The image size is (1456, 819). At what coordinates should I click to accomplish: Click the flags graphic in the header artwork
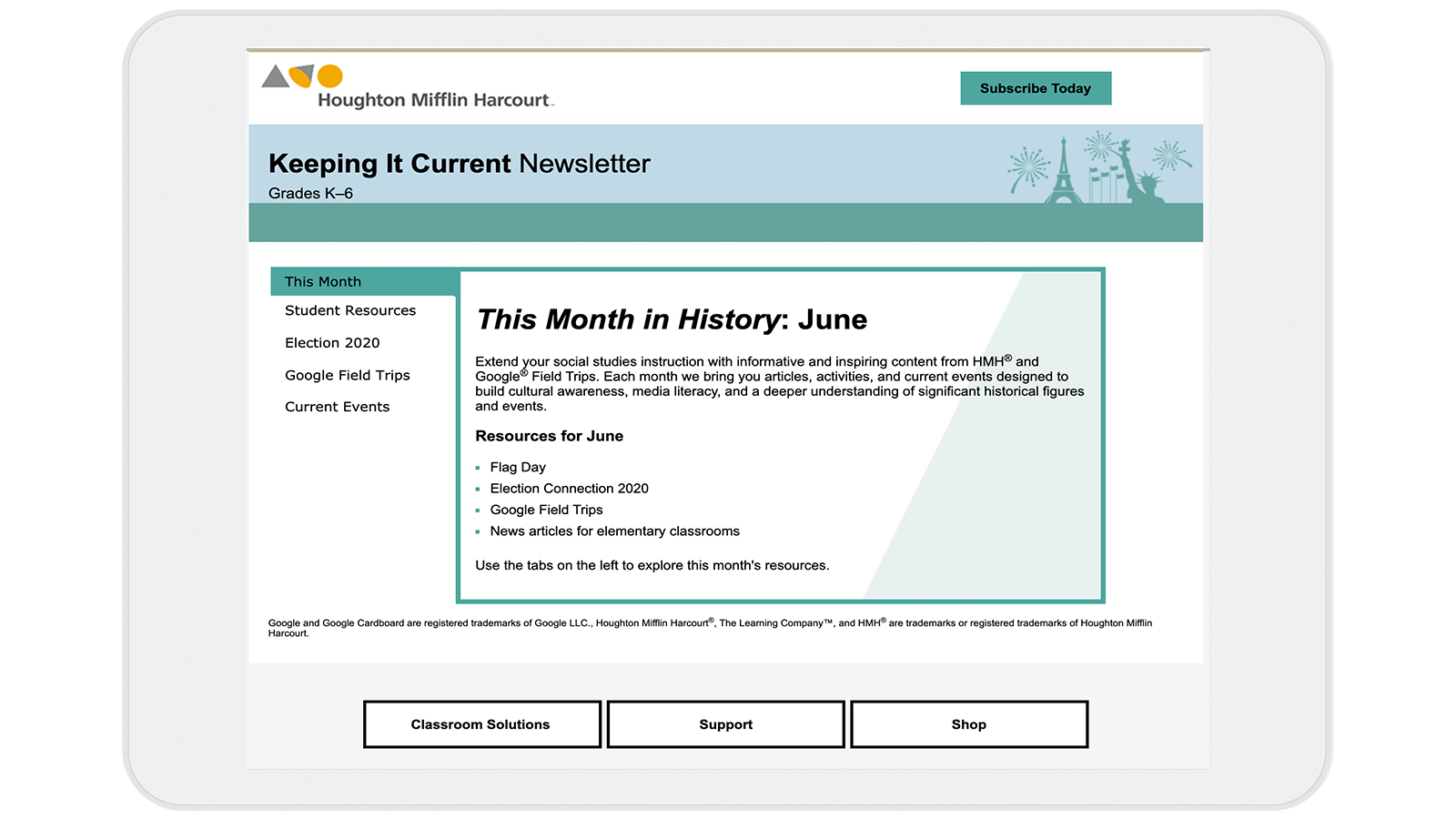pyautogui.click(x=1104, y=175)
